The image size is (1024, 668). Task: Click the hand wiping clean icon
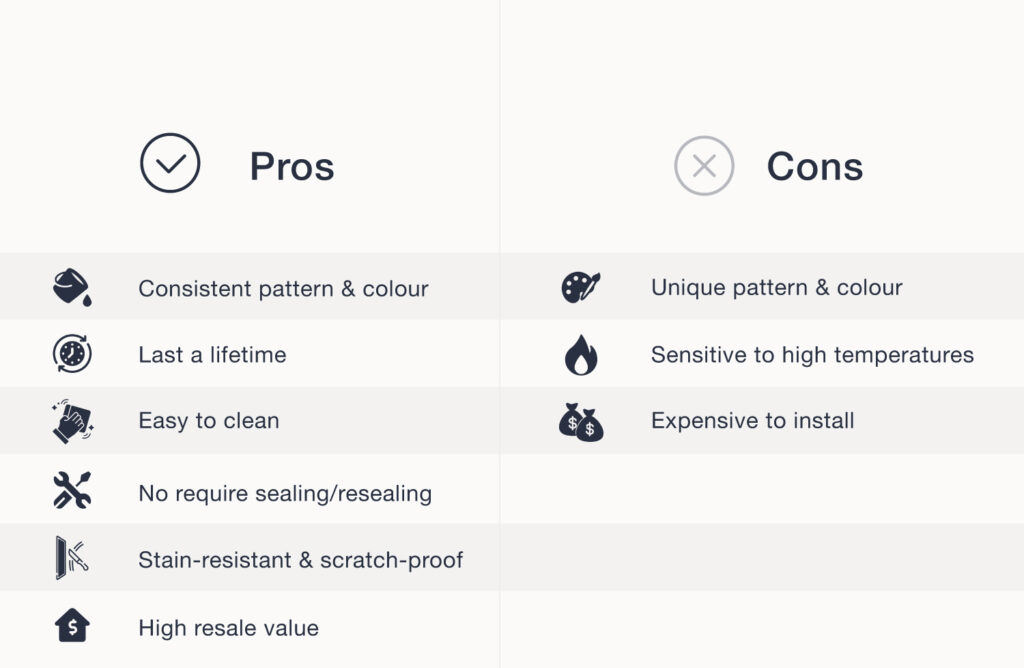coord(72,421)
